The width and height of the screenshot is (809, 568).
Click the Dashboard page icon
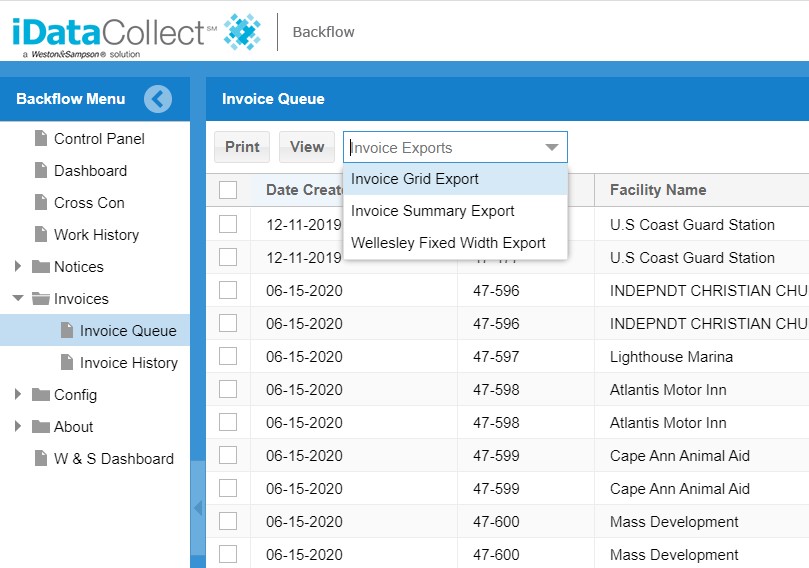(x=41, y=170)
